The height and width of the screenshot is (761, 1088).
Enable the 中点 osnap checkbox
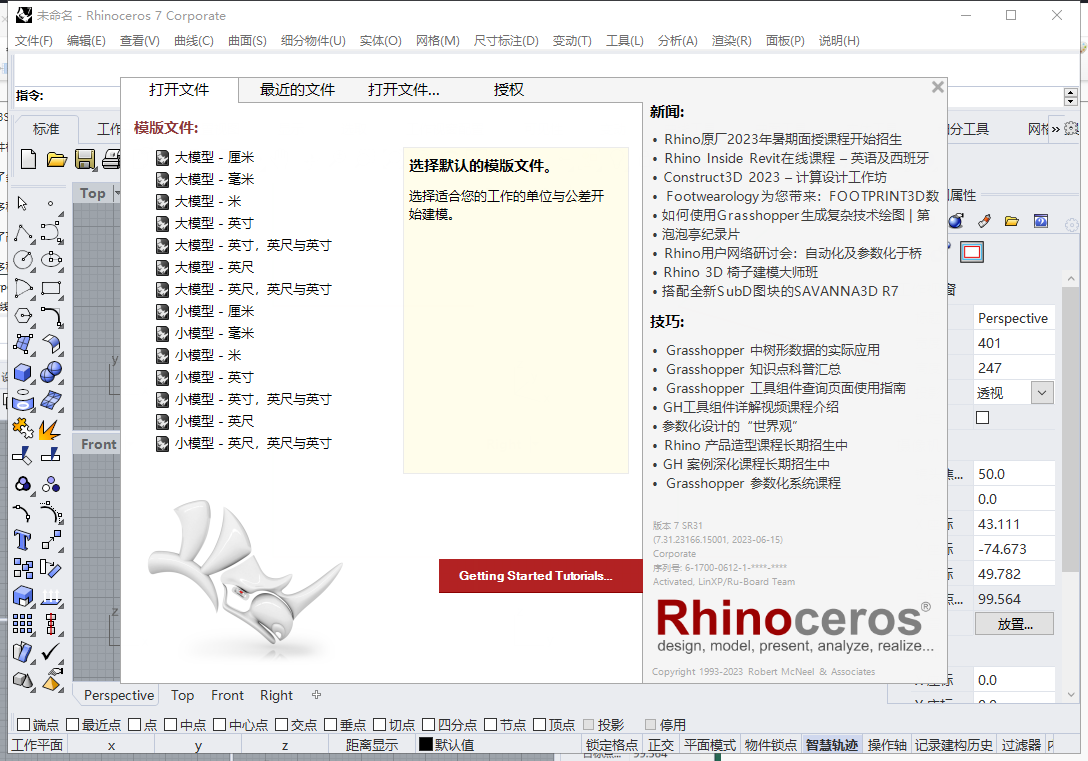click(171, 724)
